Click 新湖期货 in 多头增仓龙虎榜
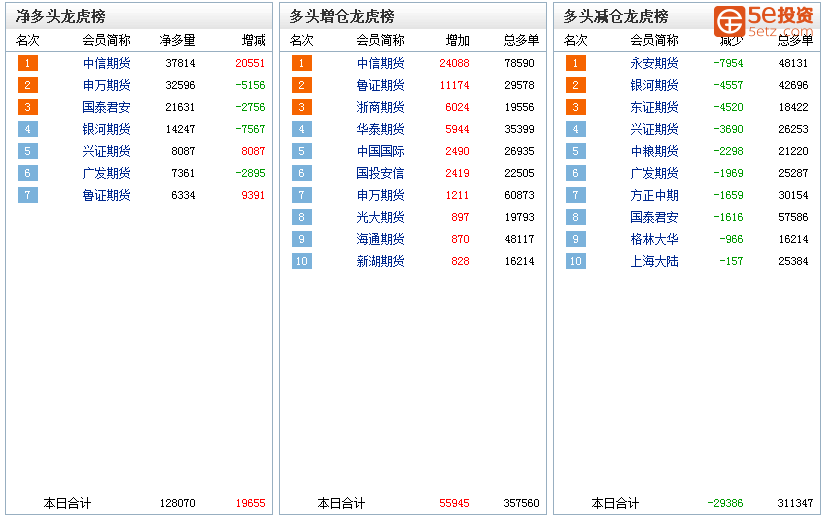Screen dimensions: 821x521 click(380, 261)
